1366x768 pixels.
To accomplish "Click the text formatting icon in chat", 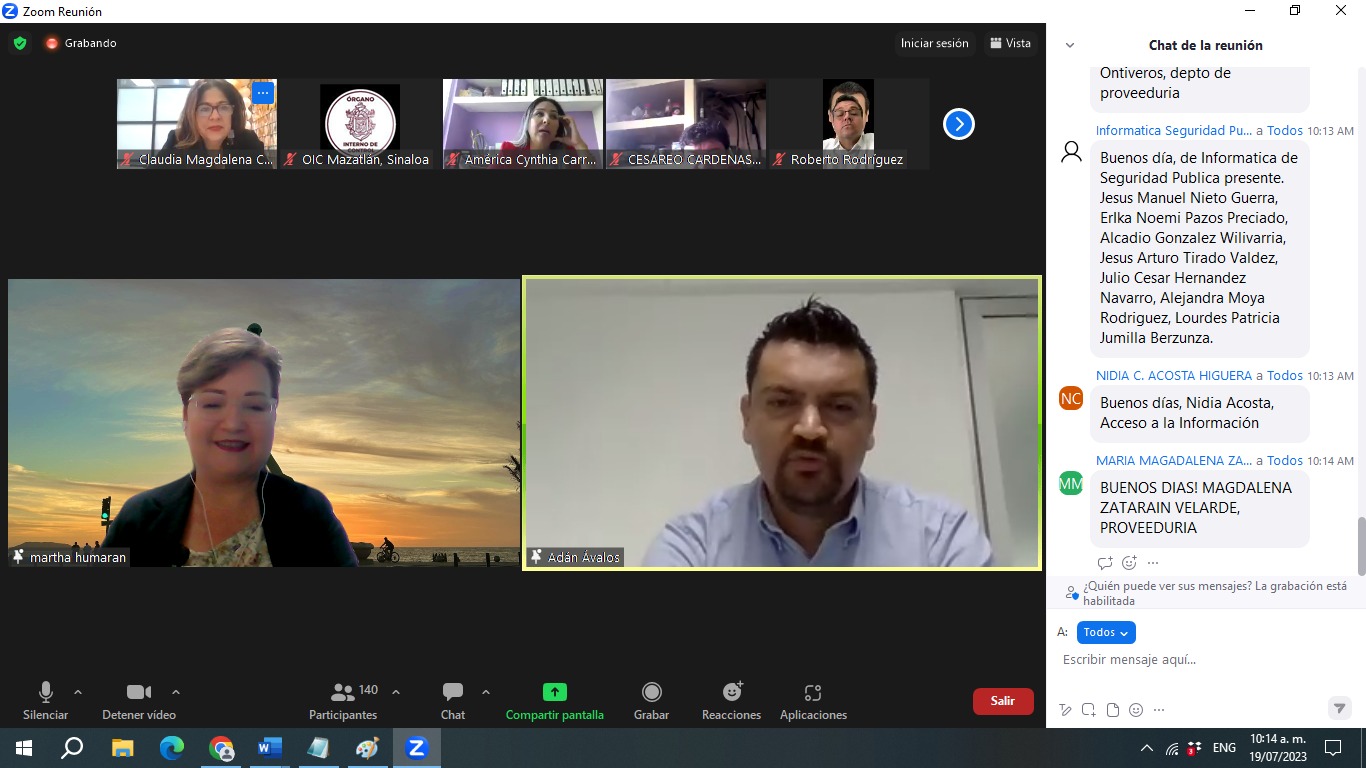I will click(1066, 710).
